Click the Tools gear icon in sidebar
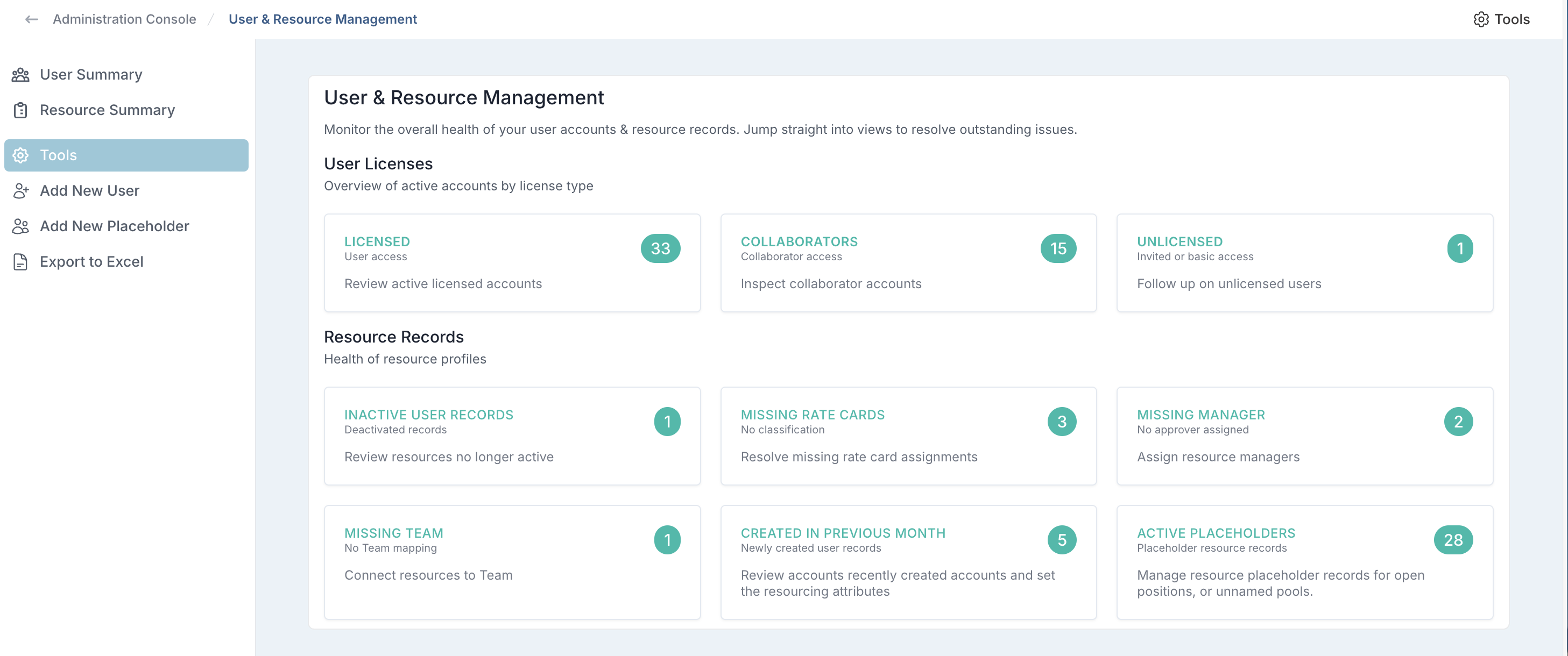 tap(20, 155)
